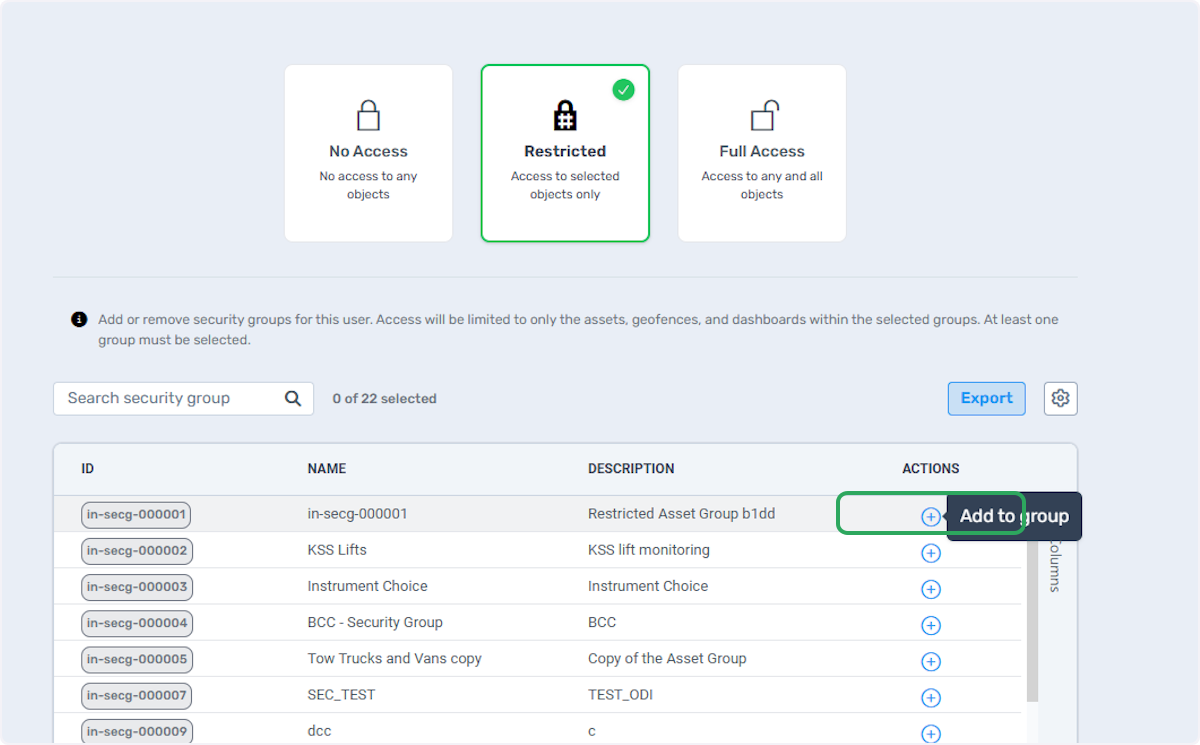Click description Copy of the Asset Group
This screenshot has height=745, width=1200.
[667, 658]
